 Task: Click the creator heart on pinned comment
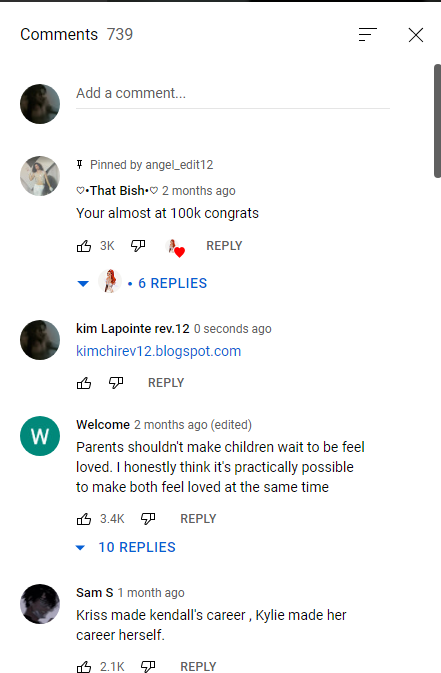point(175,248)
